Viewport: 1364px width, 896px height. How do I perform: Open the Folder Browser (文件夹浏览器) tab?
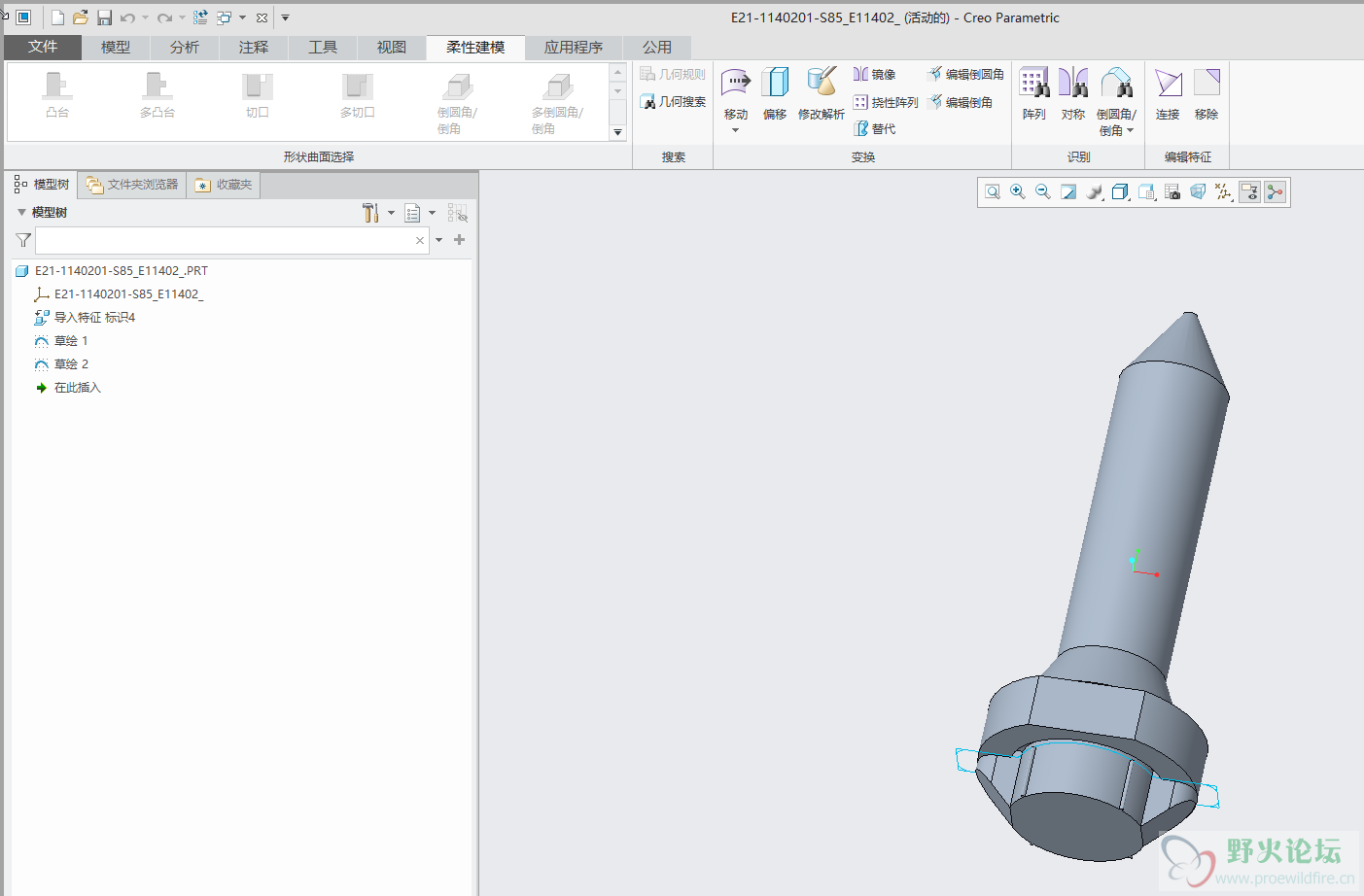coord(132,185)
